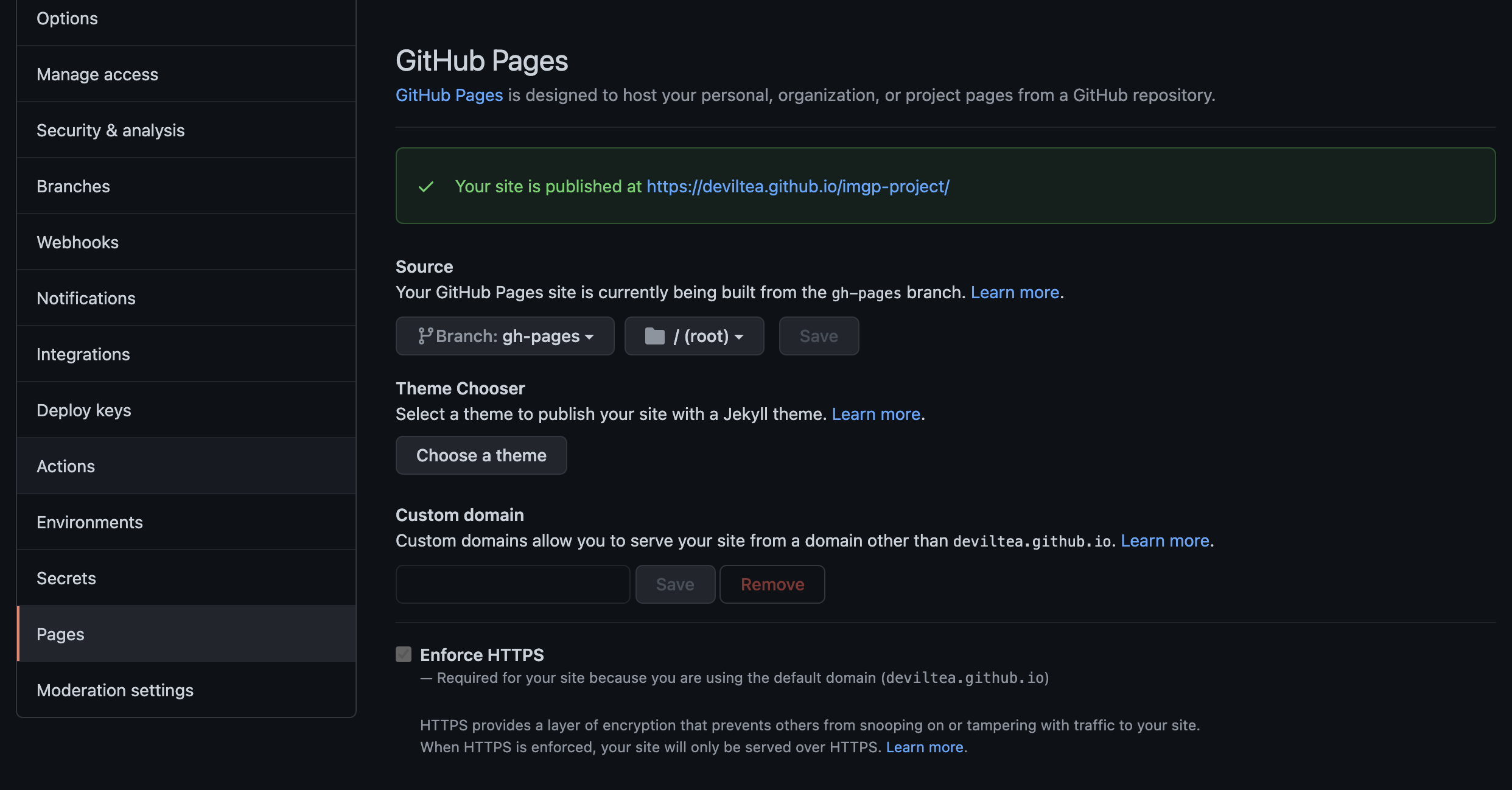Click the Theme Chooser section heading
The height and width of the screenshot is (790, 1512).
(460, 388)
